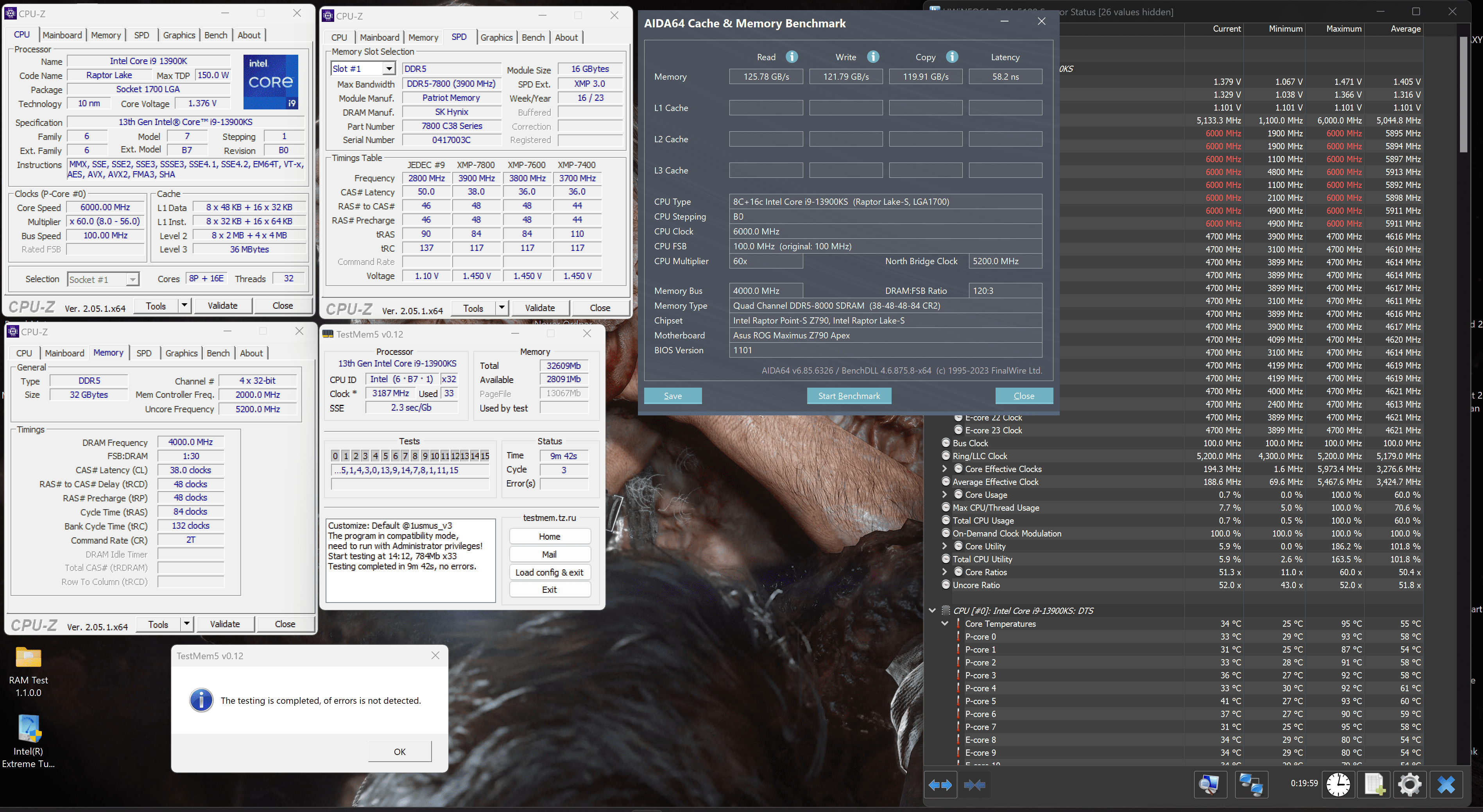Open HWiNFO settings gear icon

click(x=1409, y=784)
